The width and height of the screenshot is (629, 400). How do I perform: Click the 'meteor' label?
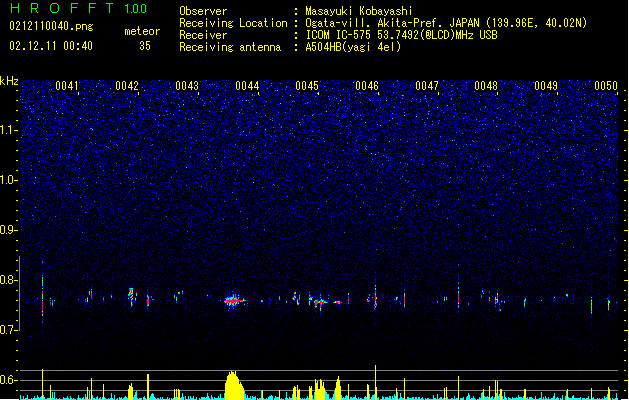point(142,31)
